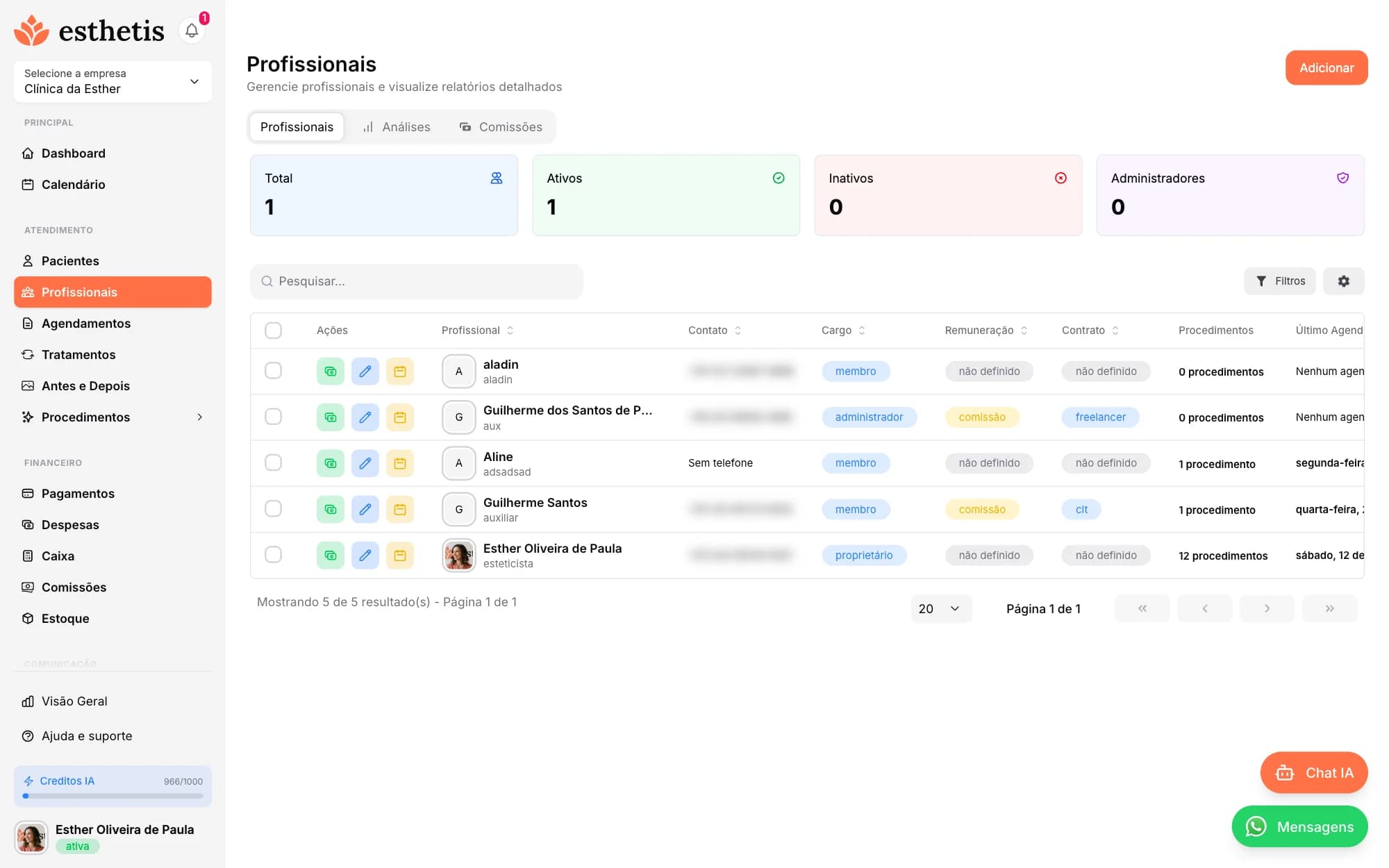Open Ajuda e suporte link
This screenshot has height=868, width=1389.
[113, 736]
